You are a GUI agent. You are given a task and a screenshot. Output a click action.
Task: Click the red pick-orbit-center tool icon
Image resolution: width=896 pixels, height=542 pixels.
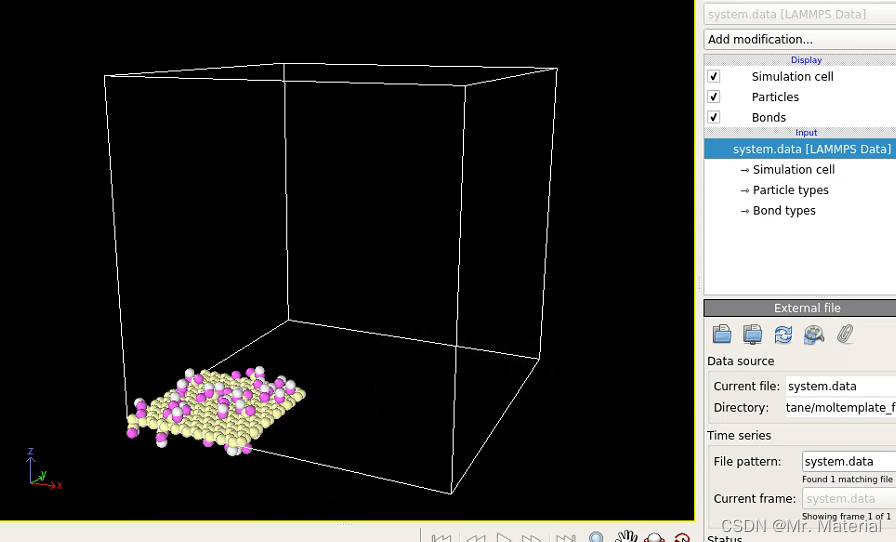[x=682, y=537]
